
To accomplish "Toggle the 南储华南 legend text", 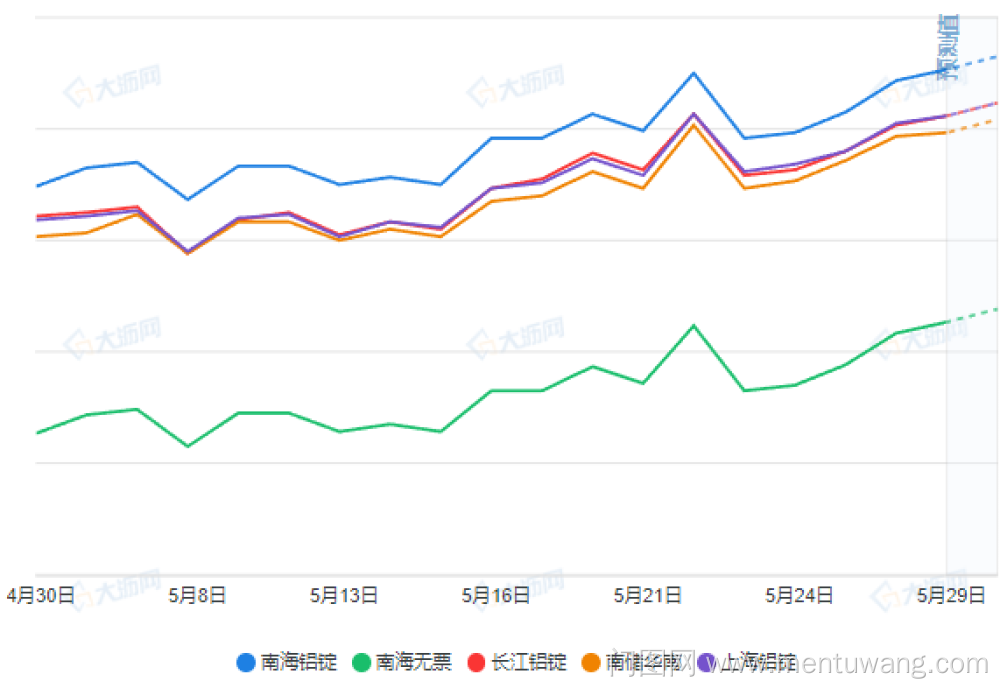I will coord(645,662).
